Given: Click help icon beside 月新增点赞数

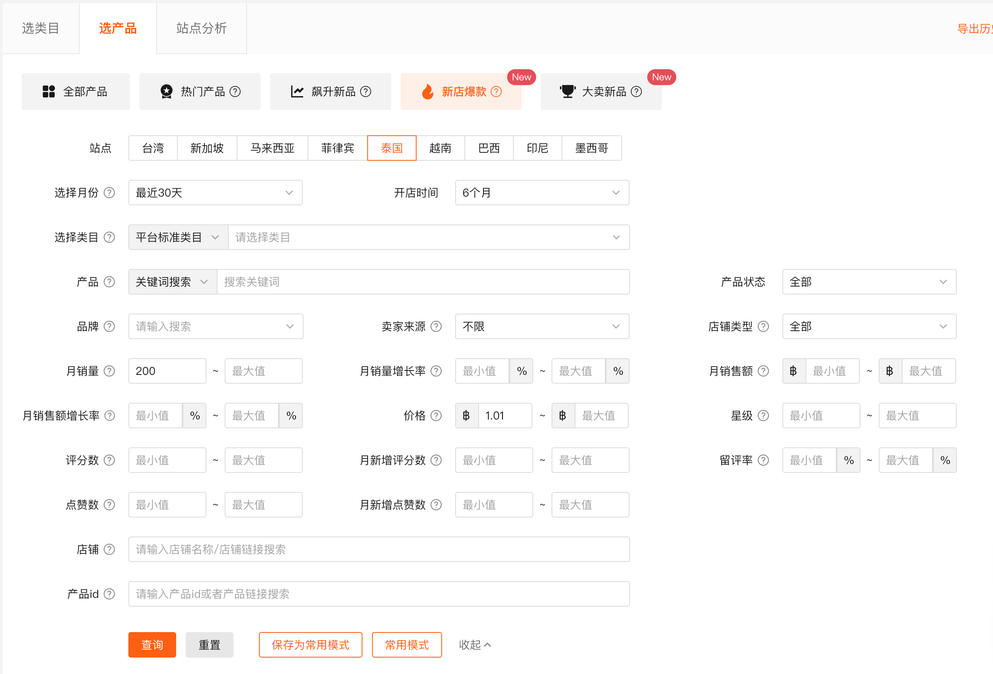Looking at the screenshot, I should click(x=436, y=505).
